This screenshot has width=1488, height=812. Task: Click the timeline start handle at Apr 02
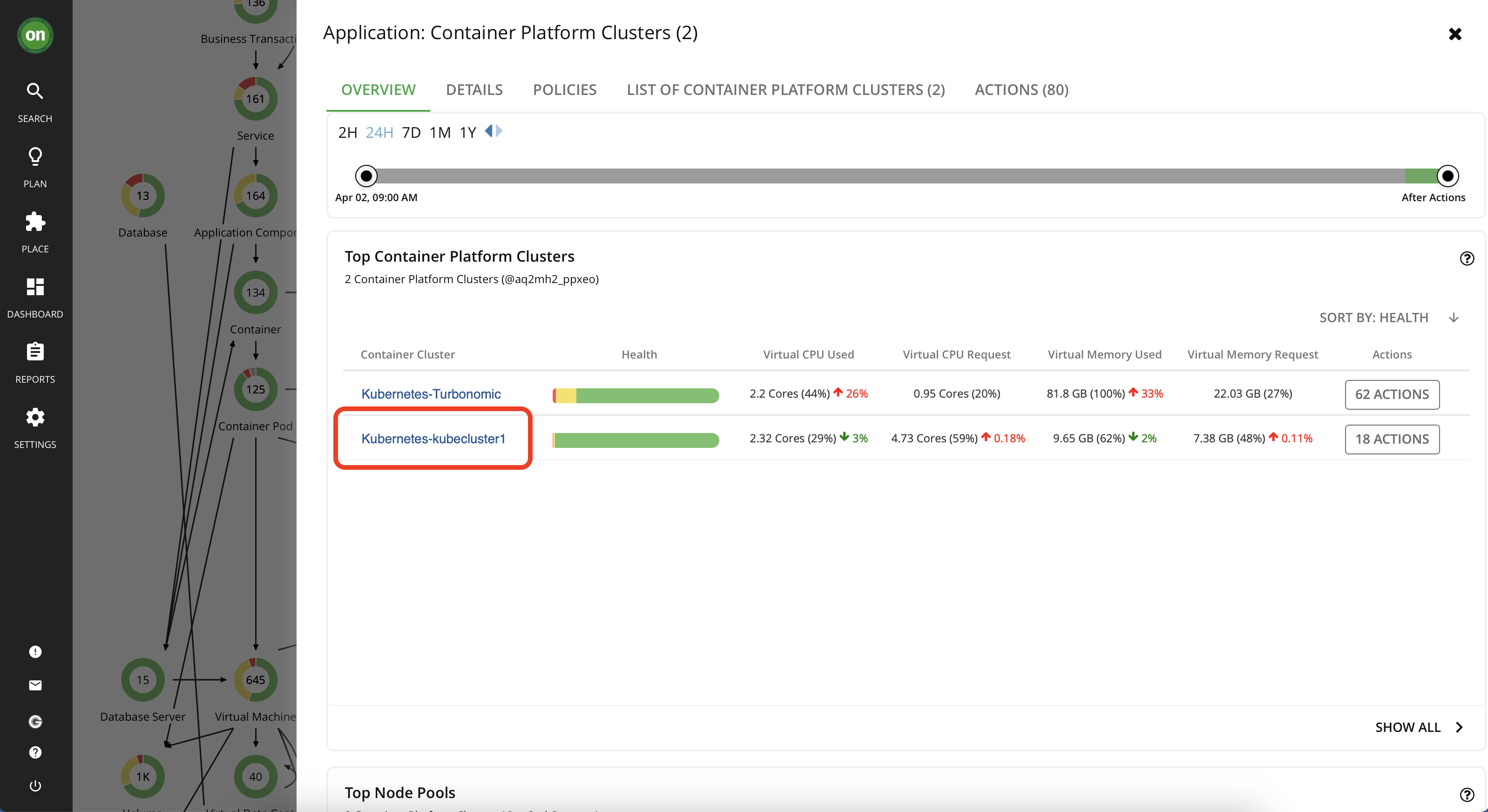coord(366,176)
